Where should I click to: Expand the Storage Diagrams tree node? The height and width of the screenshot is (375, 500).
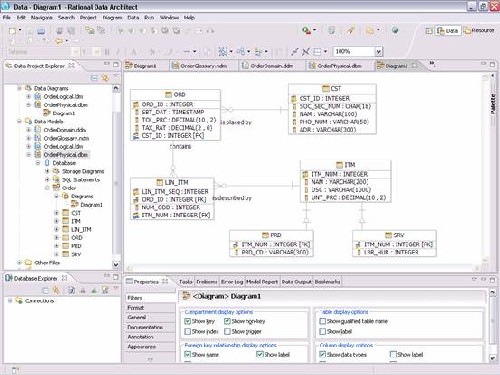point(47,171)
